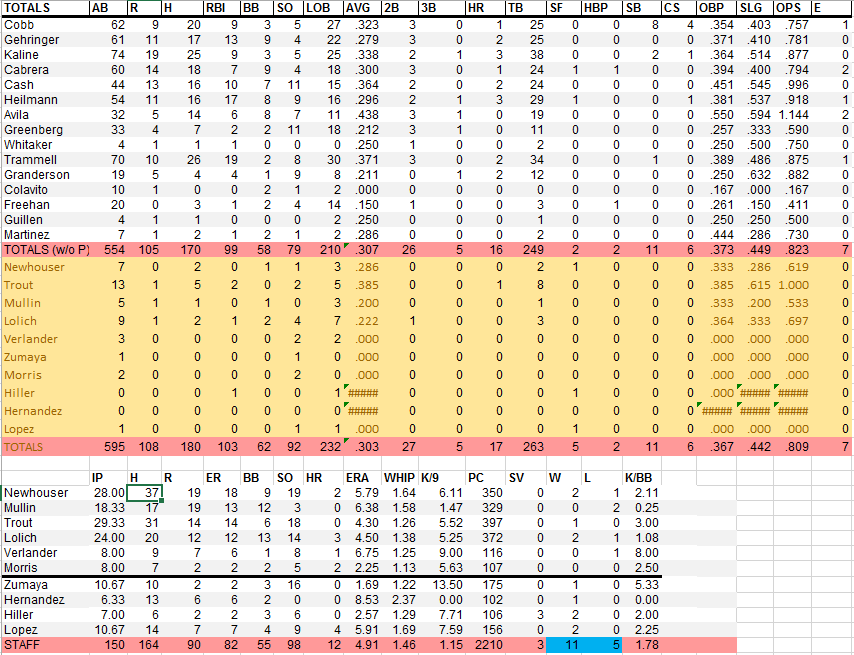Select the final TOTALS row label in orange text
Viewport: 854px width, 655px height.
coord(23,447)
